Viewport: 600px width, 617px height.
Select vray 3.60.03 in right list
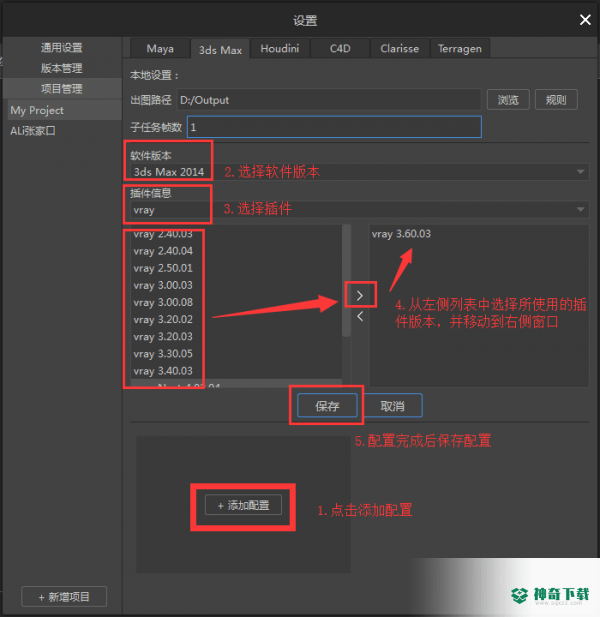479,234
